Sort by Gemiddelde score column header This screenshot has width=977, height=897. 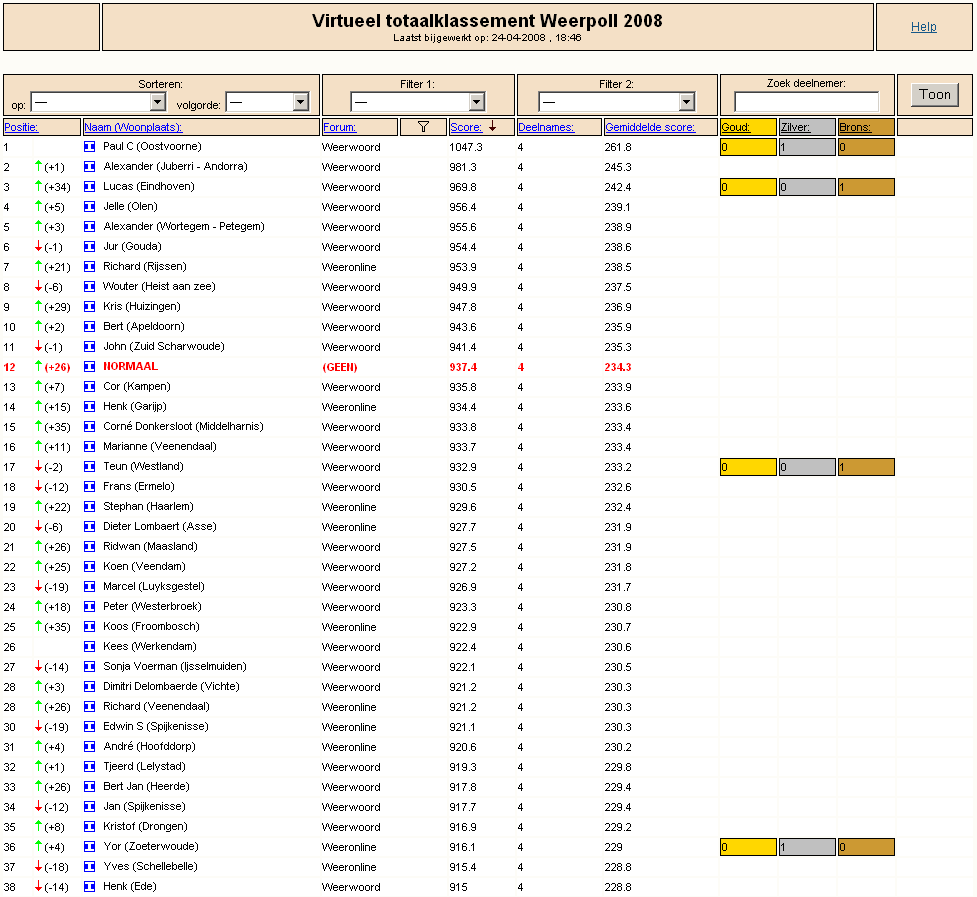click(x=650, y=127)
